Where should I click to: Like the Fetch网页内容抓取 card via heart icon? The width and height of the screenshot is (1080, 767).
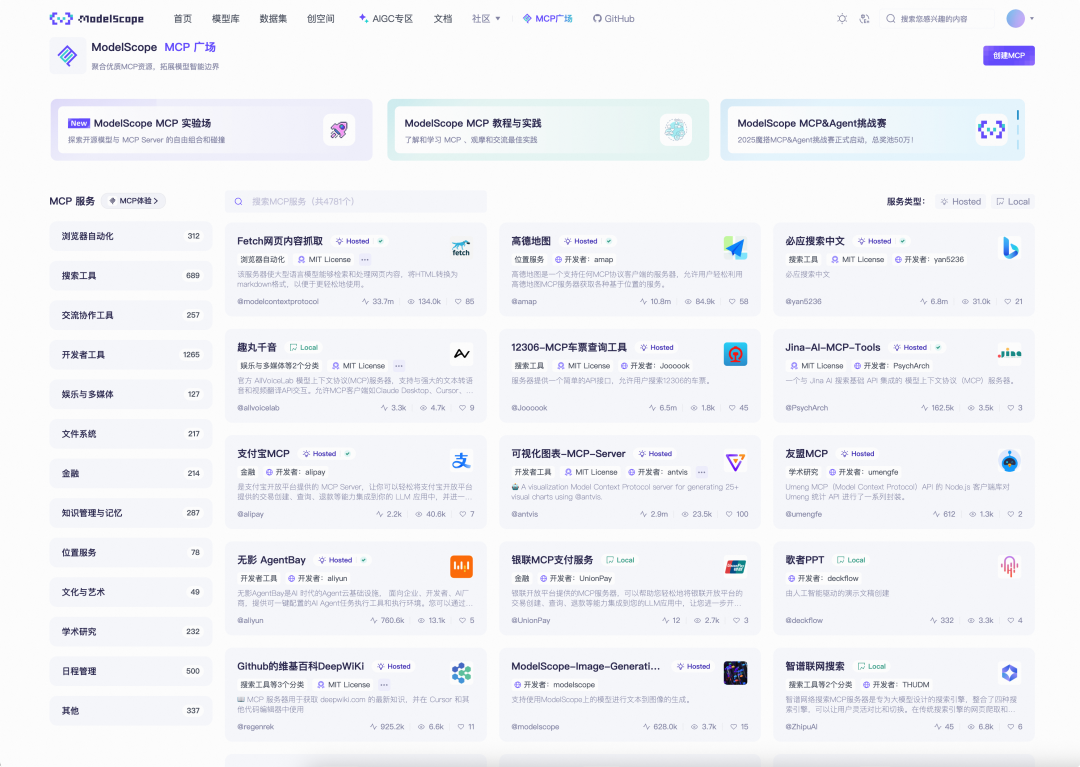point(458,302)
